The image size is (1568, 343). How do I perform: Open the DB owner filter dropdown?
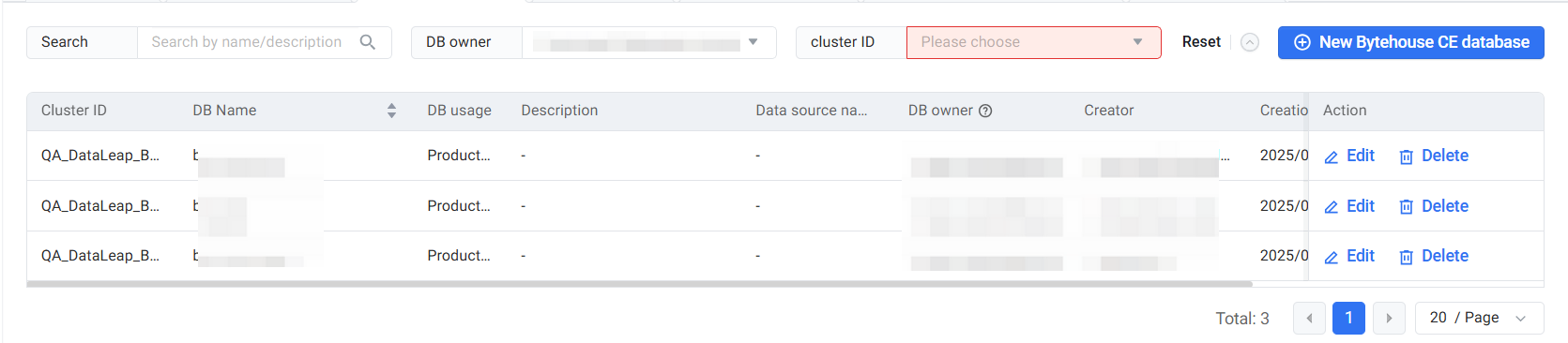point(648,42)
